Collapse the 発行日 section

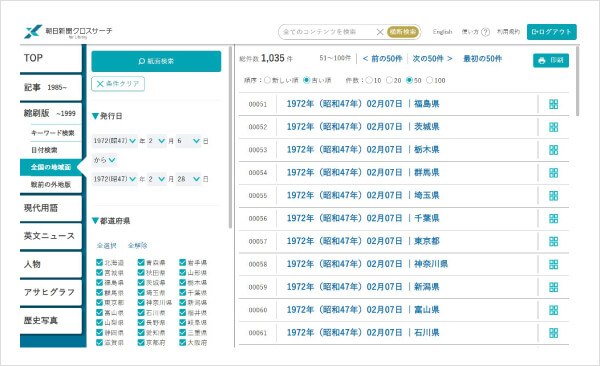pos(107,116)
